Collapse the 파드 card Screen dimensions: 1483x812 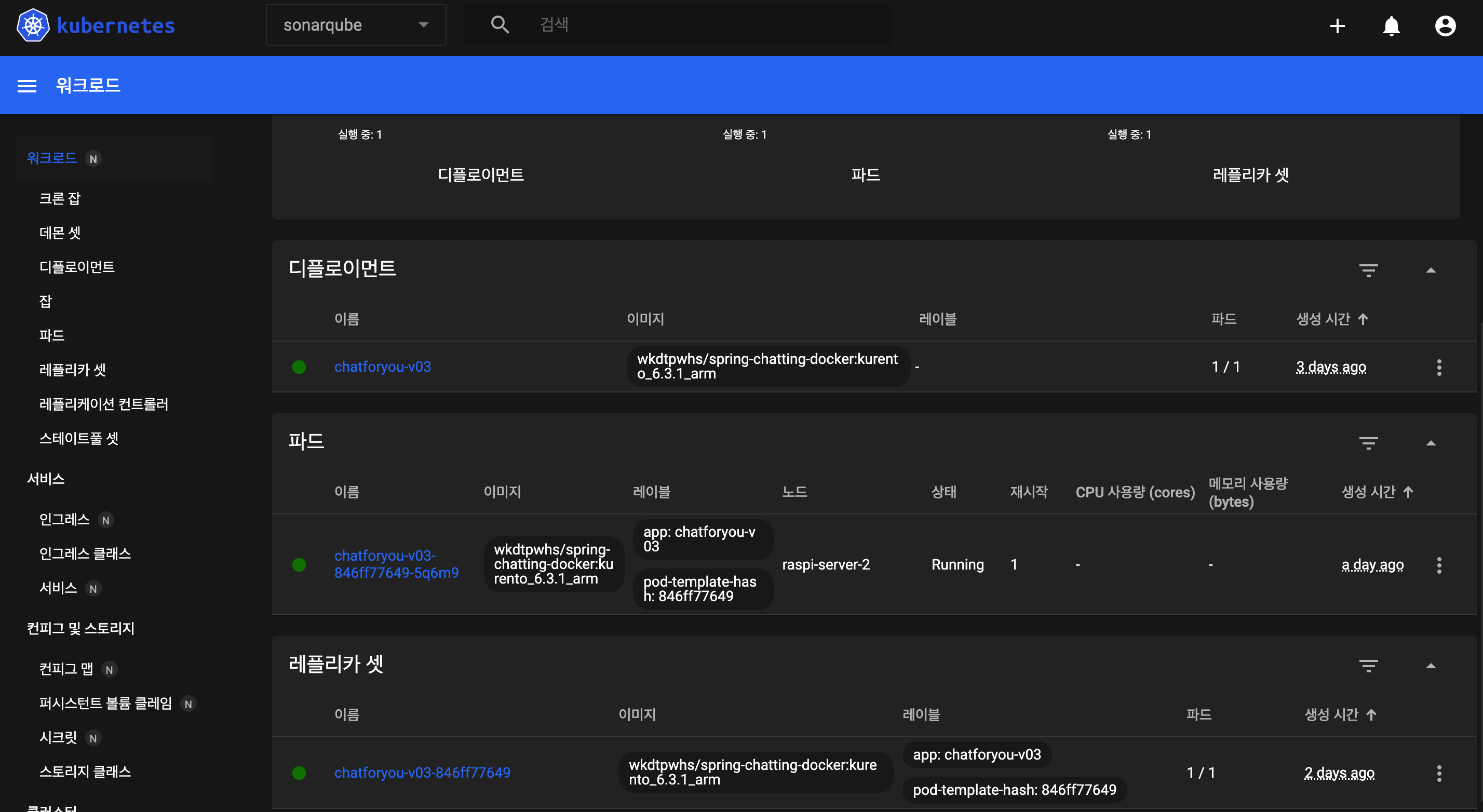[1431, 442]
